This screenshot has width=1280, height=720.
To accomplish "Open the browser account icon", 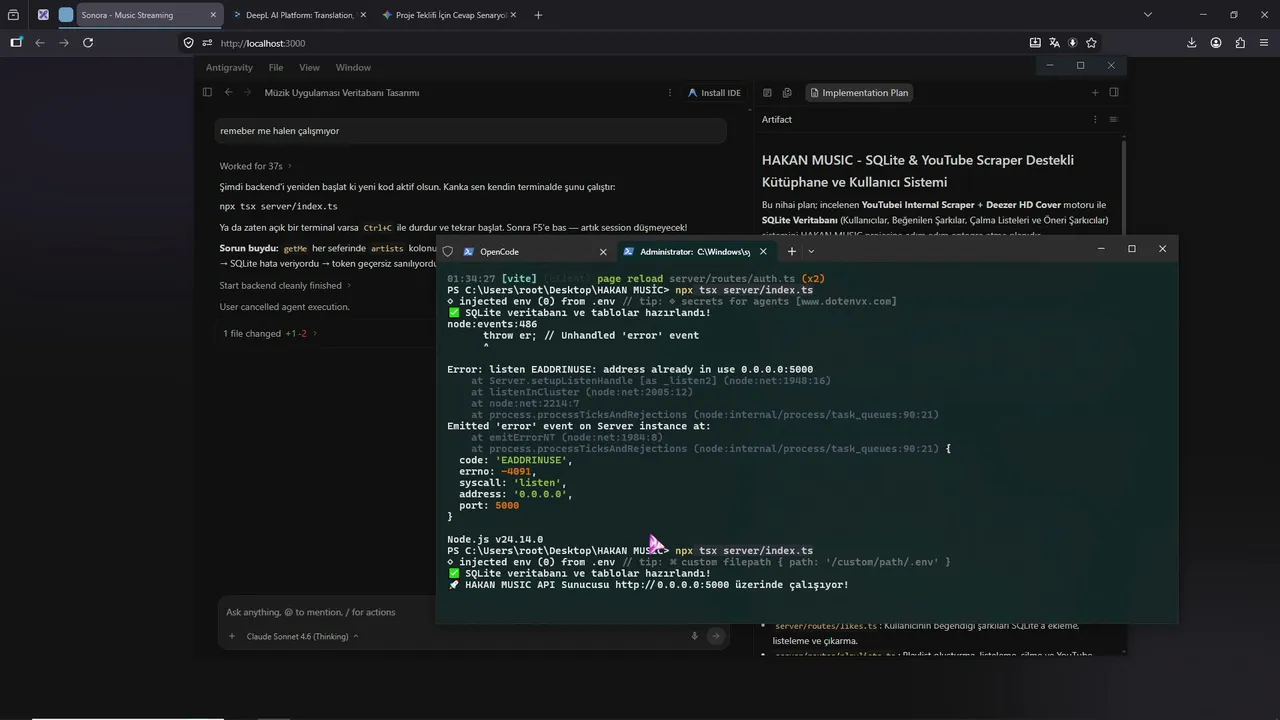I will click(1216, 43).
